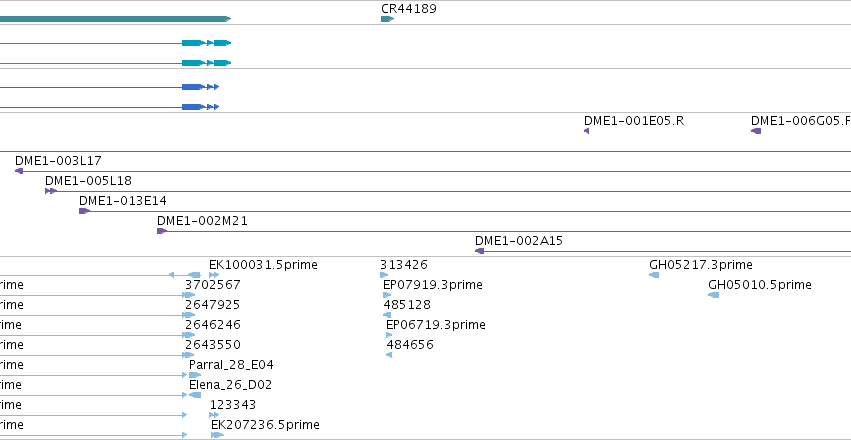Click the DME1-001E05.R purple arrow glyph
This screenshot has height=440, width=851.
click(587, 131)
